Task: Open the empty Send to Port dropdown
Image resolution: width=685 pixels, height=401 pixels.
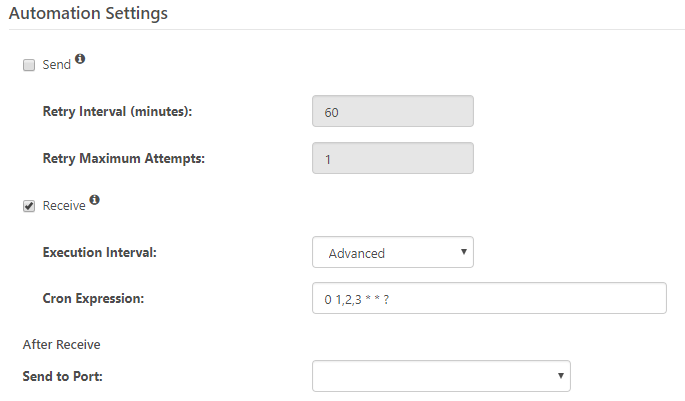Action: pos(441,376)
